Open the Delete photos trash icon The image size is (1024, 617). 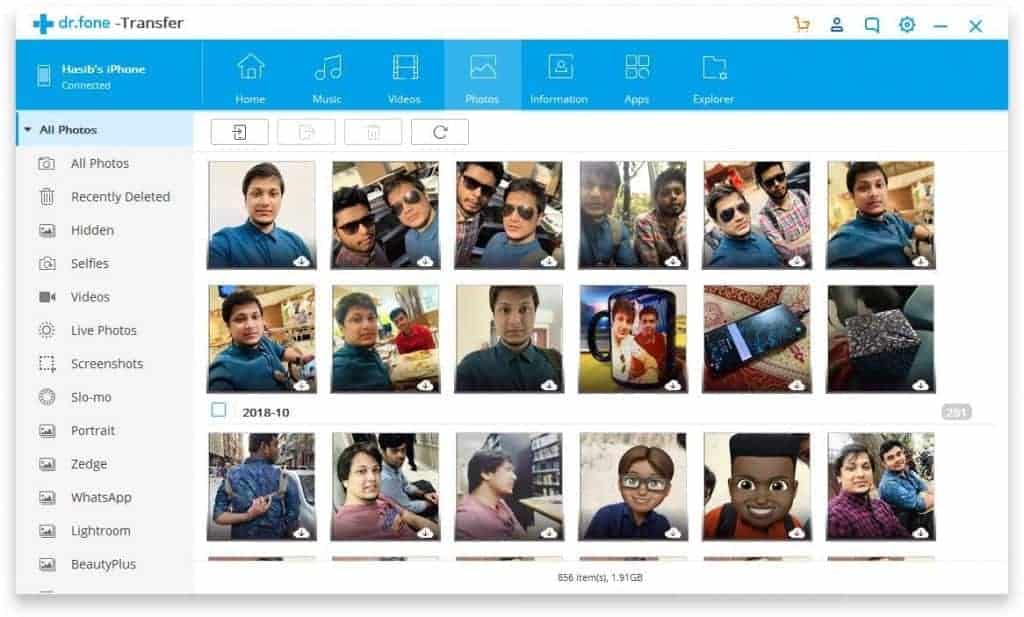click(x=373, y=130)
